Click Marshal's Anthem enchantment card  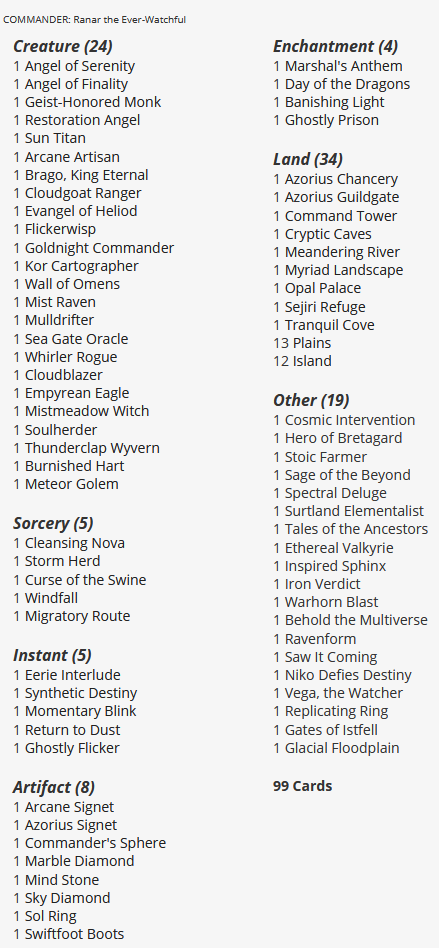point(343,66)
